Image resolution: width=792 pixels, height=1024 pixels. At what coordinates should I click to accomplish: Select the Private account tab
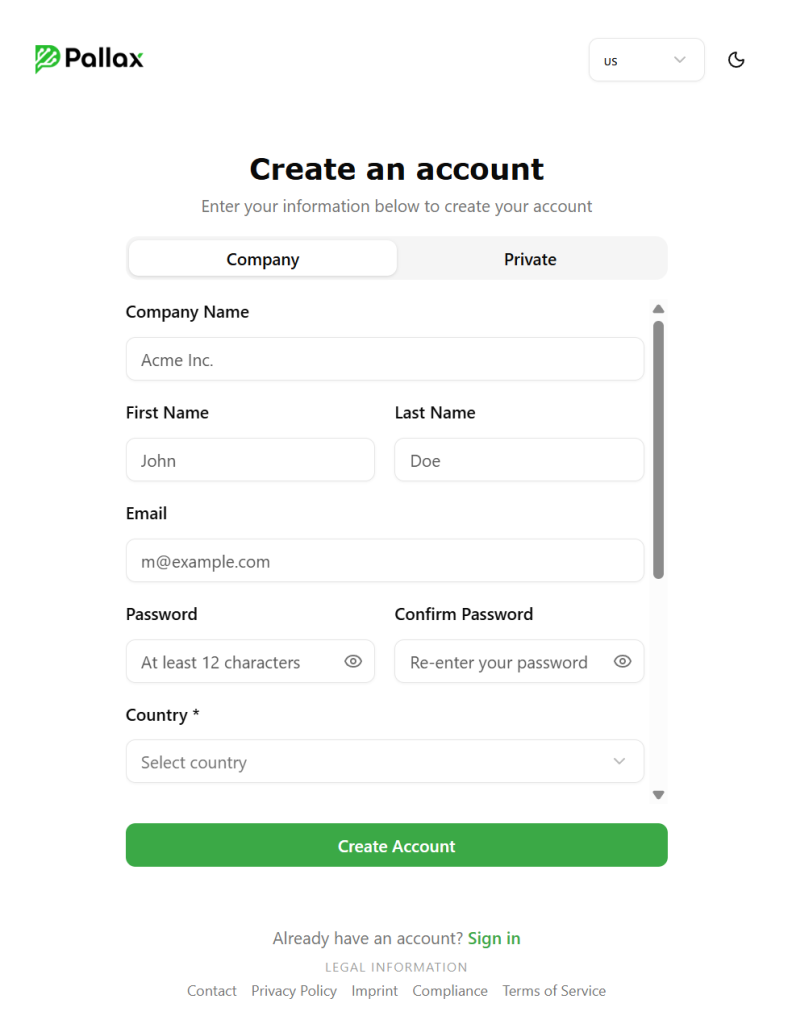(530, 259)
